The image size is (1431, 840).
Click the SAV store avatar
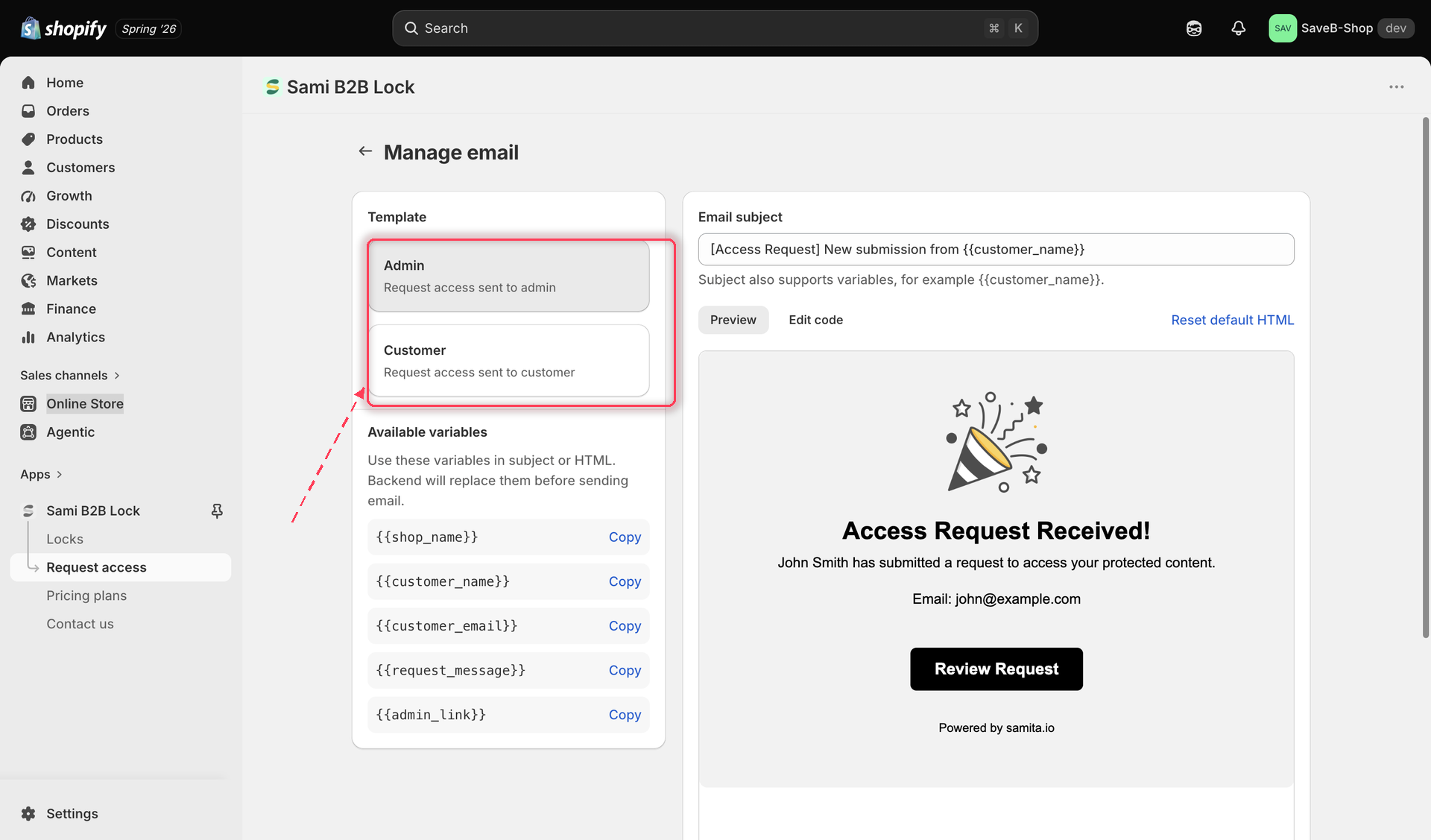click(1283, 28)
